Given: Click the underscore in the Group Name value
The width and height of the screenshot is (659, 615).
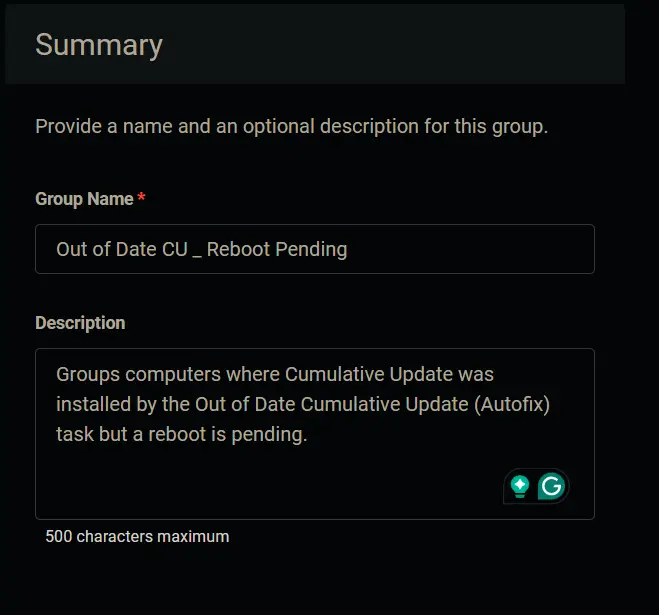Looking at the screenshot, I should (197, 256).
